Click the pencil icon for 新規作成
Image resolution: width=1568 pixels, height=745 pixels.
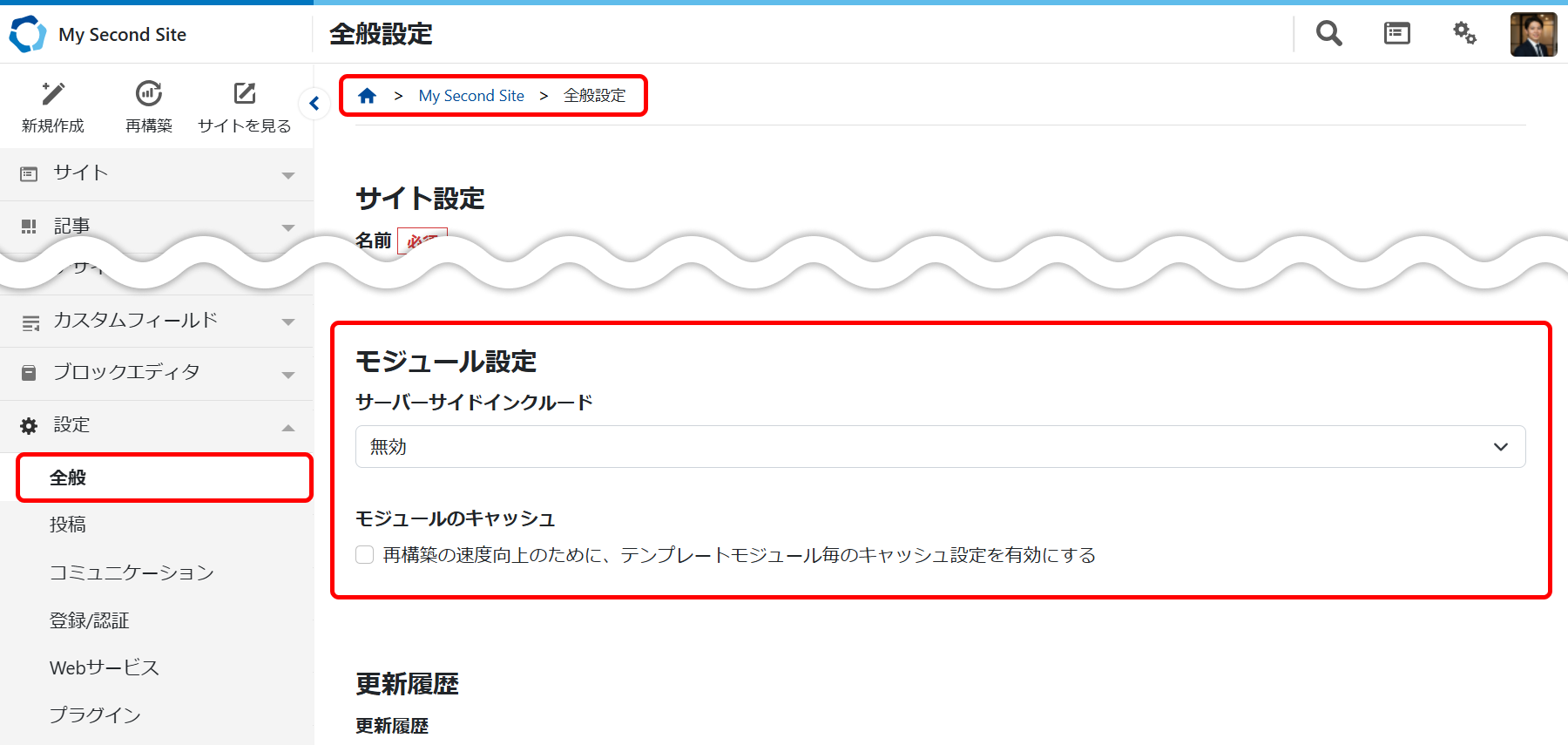(53, 94)
